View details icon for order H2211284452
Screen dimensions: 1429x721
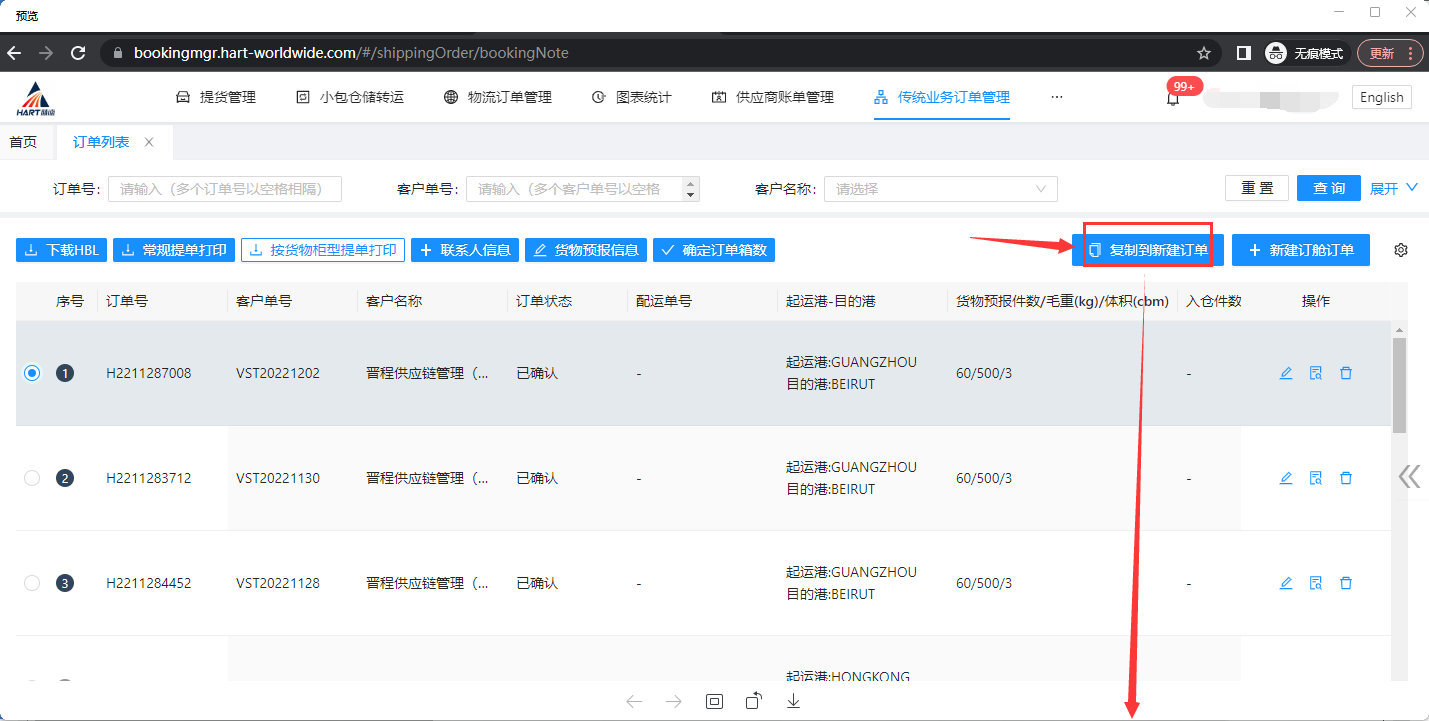click(1316, 583)
